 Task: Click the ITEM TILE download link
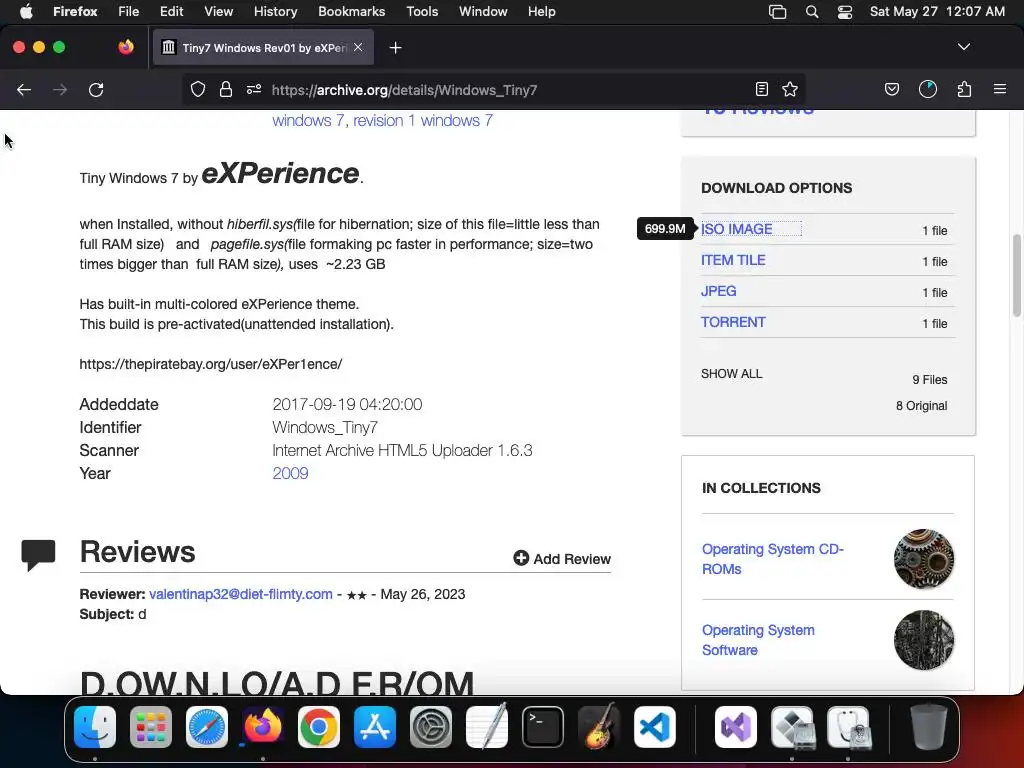pos(733,260)
